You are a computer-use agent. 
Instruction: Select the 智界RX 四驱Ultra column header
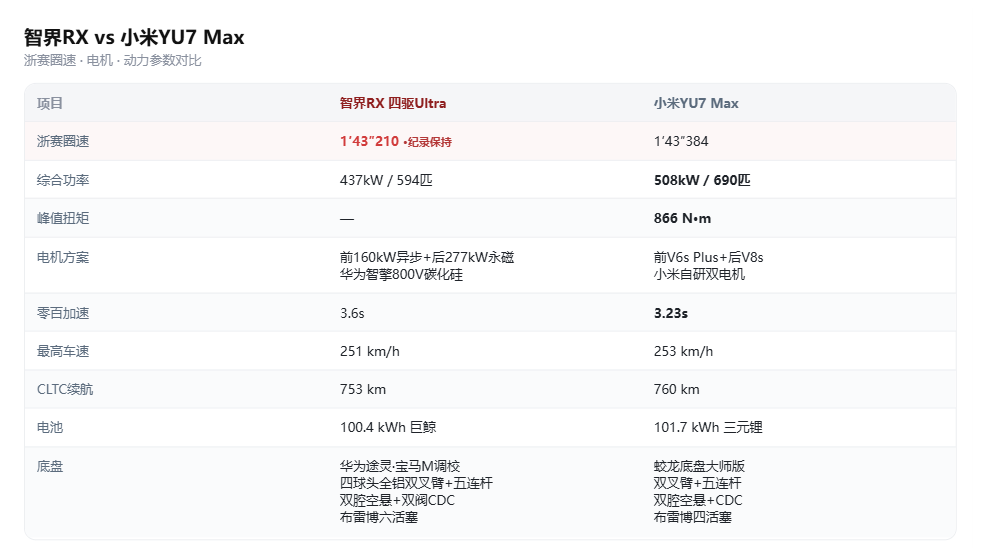click(393, 103)
